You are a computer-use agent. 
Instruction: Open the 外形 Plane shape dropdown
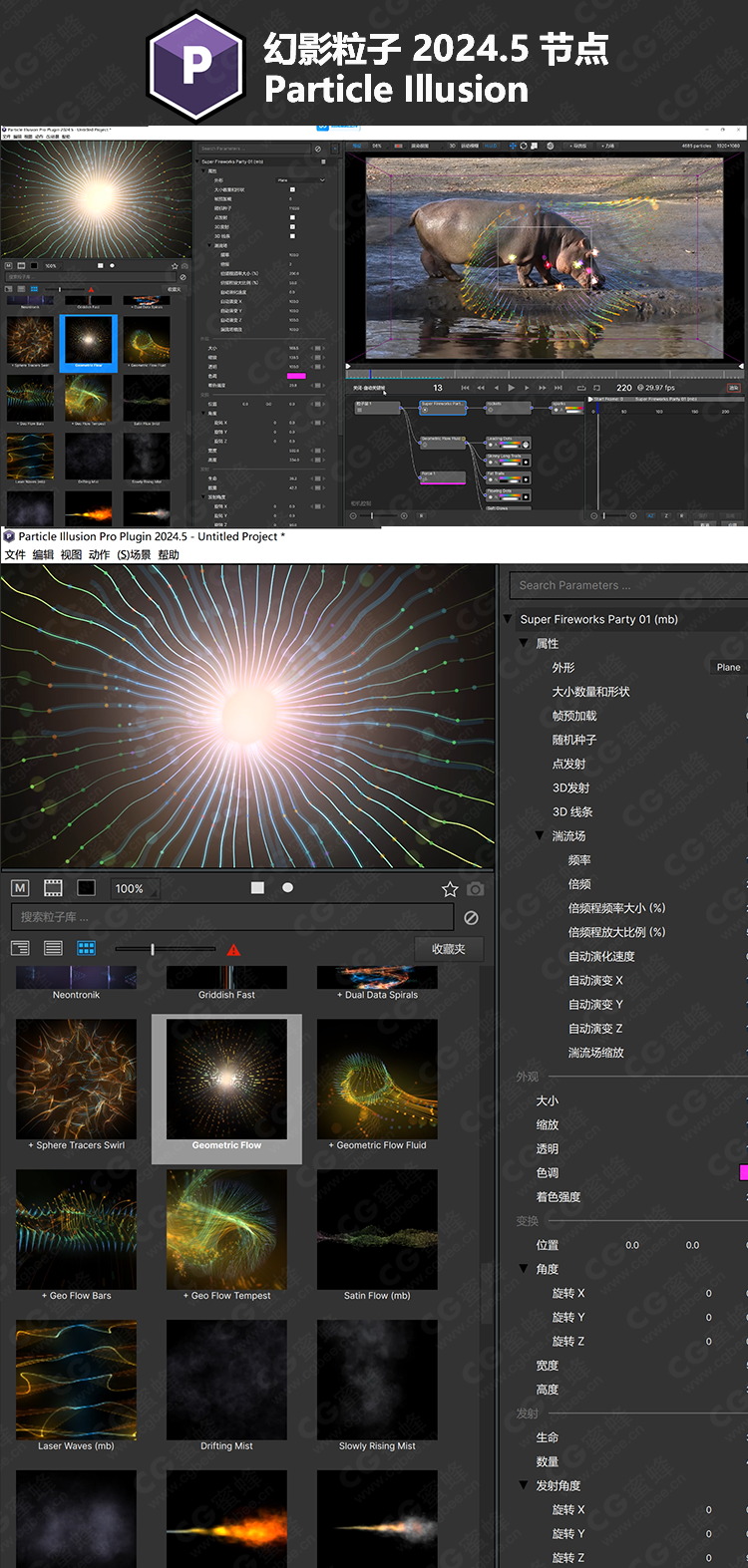[x=728, y=667]
